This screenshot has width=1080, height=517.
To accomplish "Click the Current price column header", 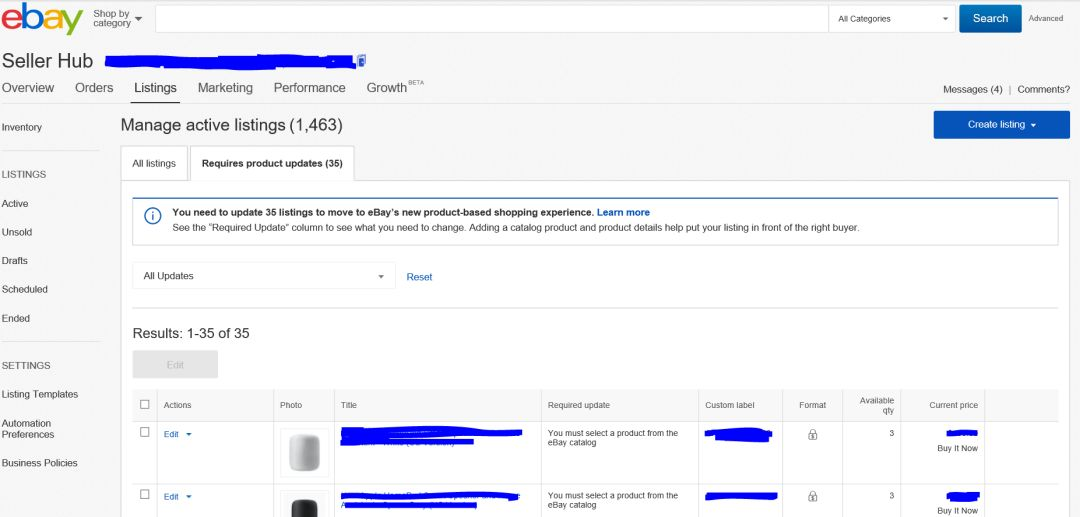I will 953,405.
